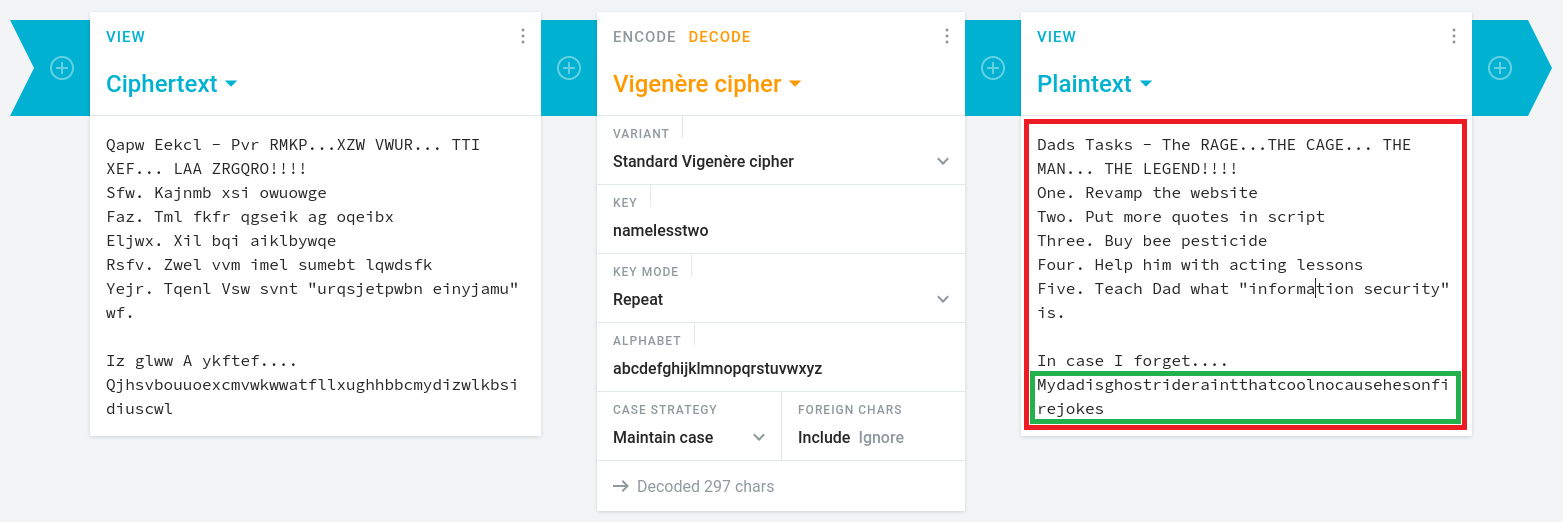The width and height of the screenshot is (1563, 522).
Task: Open the Plaintext view type selector
Action: (1095, 84)
